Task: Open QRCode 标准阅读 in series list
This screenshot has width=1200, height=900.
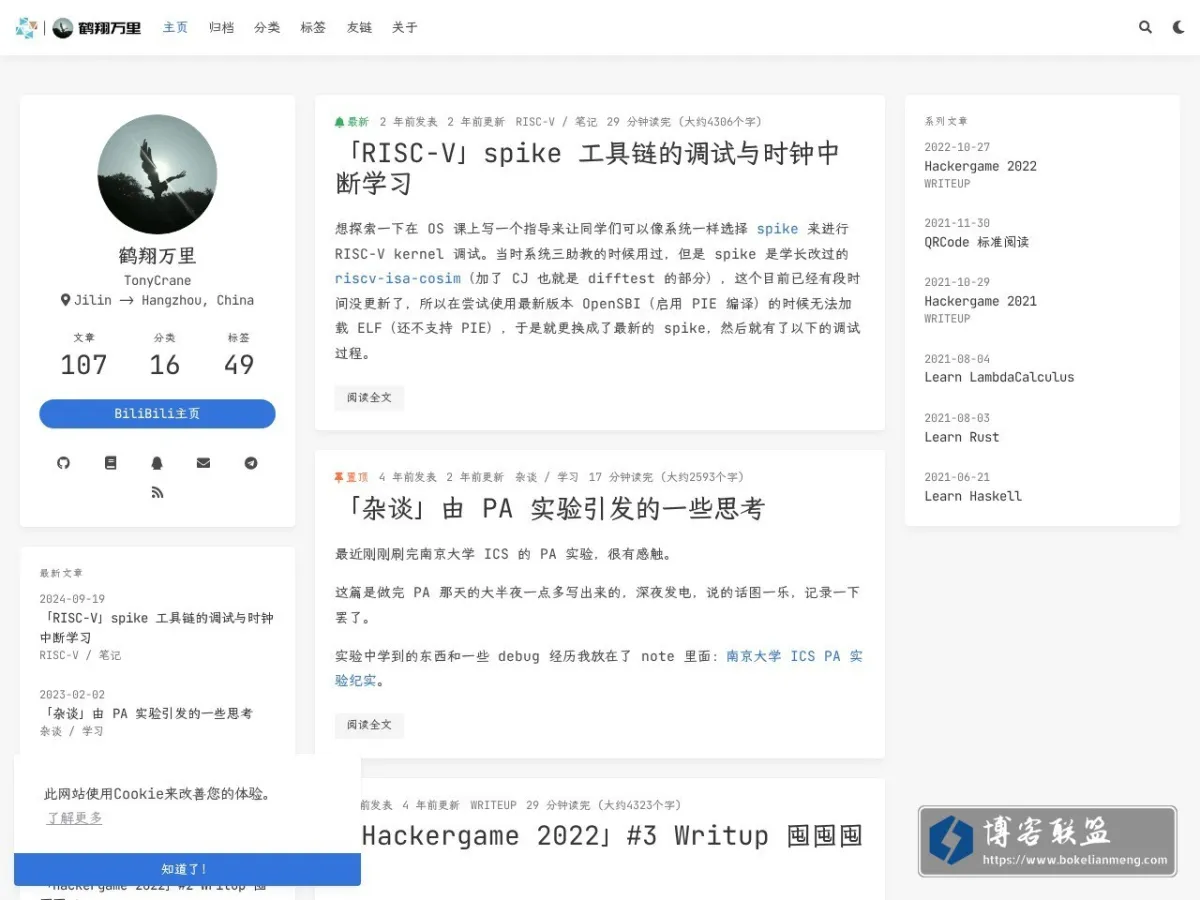Action: [976, 242]
